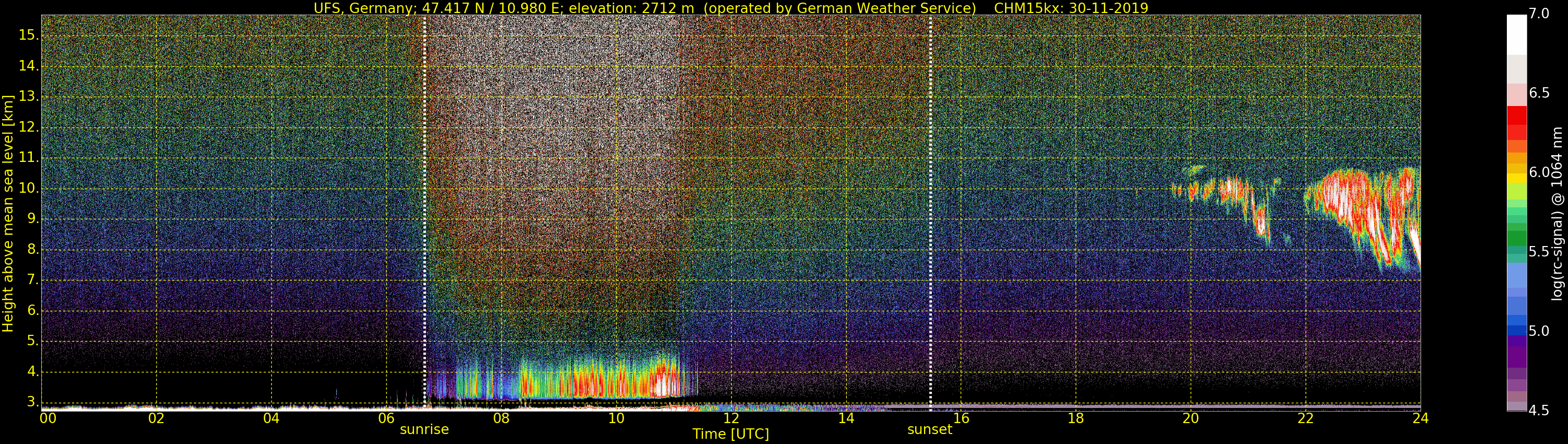Click the time axis tick label "00"
The width and height of the screenshot is (1568, 444).
click(x=48, y=418)
